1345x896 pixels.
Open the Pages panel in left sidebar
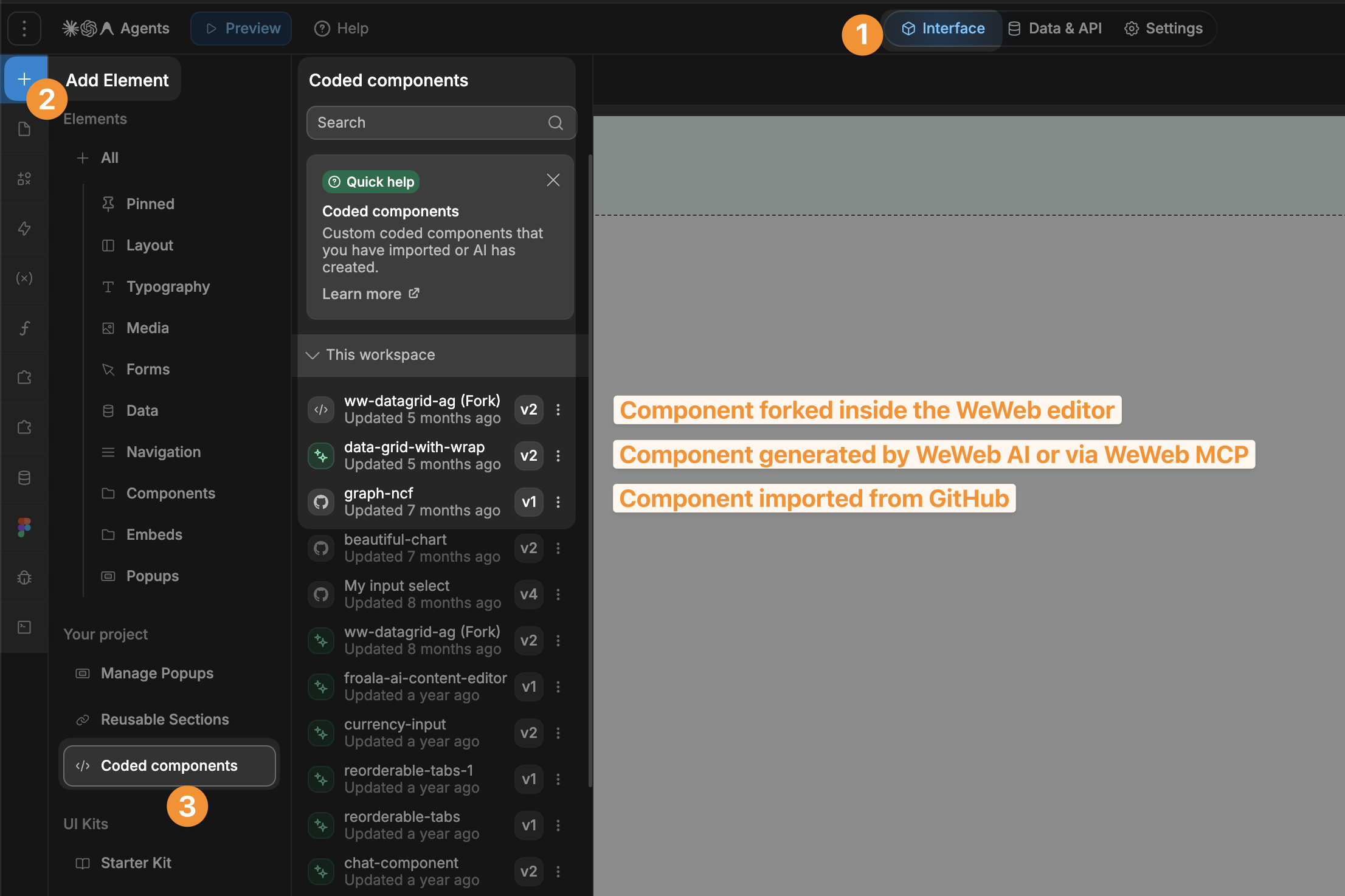(x=24, y=129)
